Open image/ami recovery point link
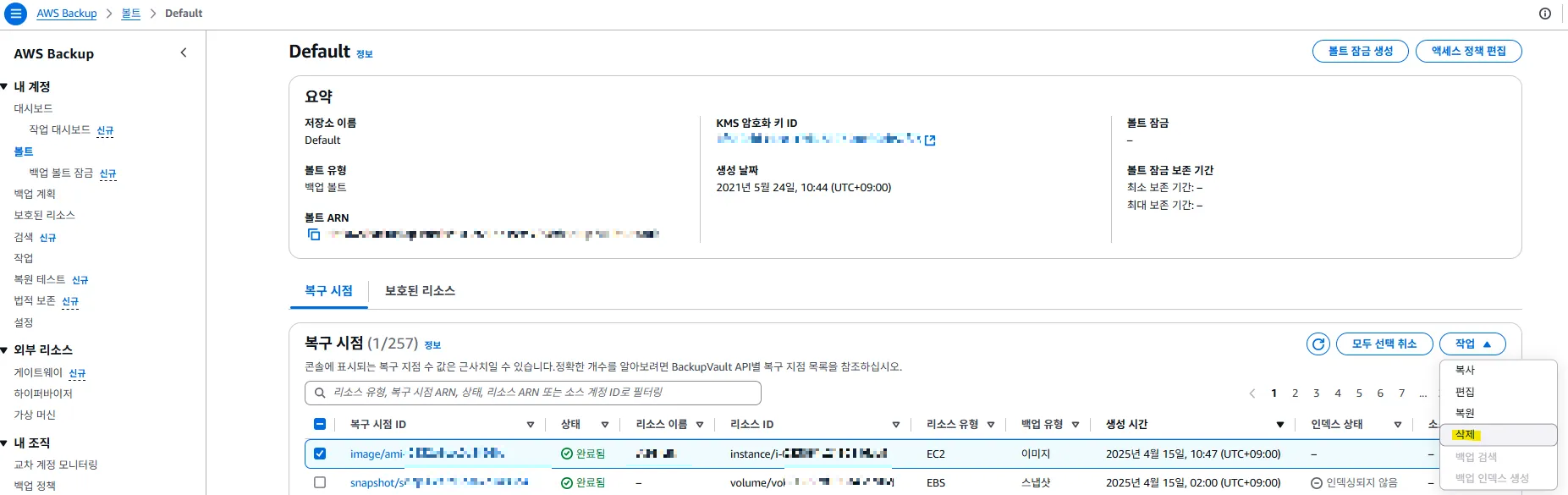1568x495 pixels. coord(427,454)
